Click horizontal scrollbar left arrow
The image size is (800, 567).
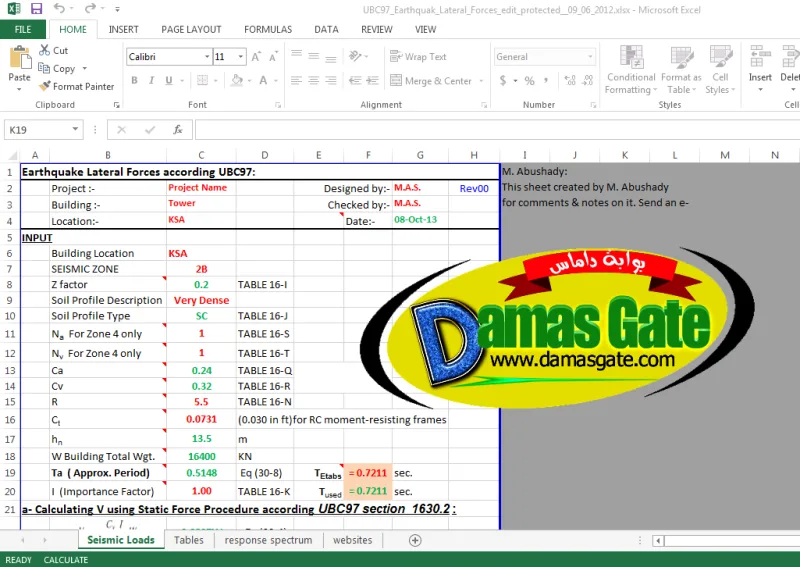pyautogui.click(x=658, y=540)
